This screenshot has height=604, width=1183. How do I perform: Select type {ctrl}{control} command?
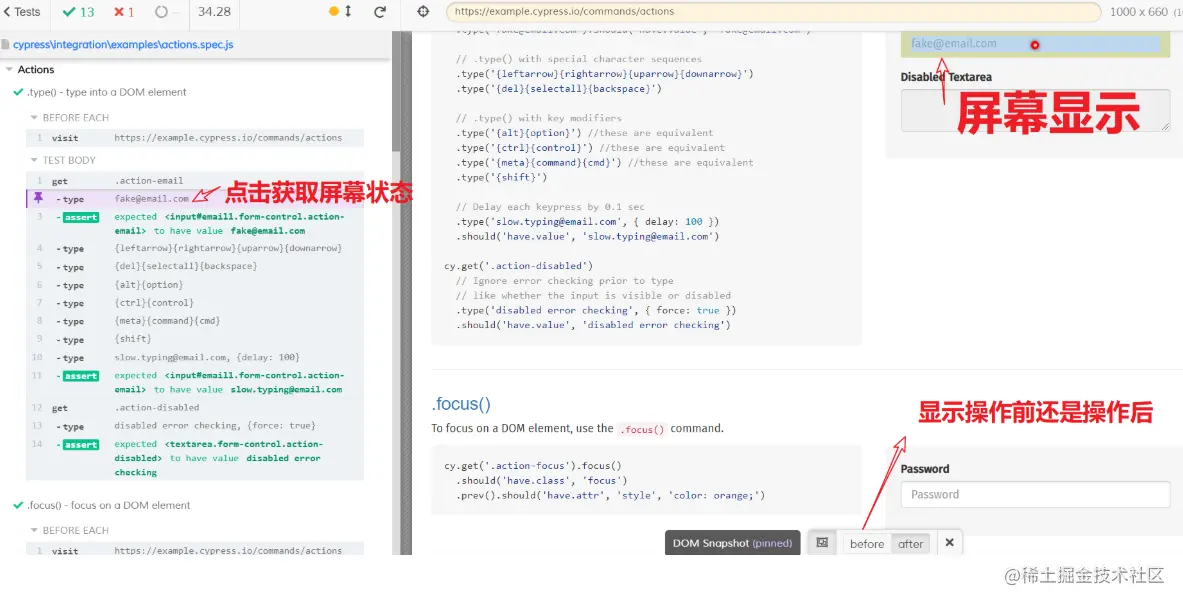pyautogui.click(x=195, y=303)
